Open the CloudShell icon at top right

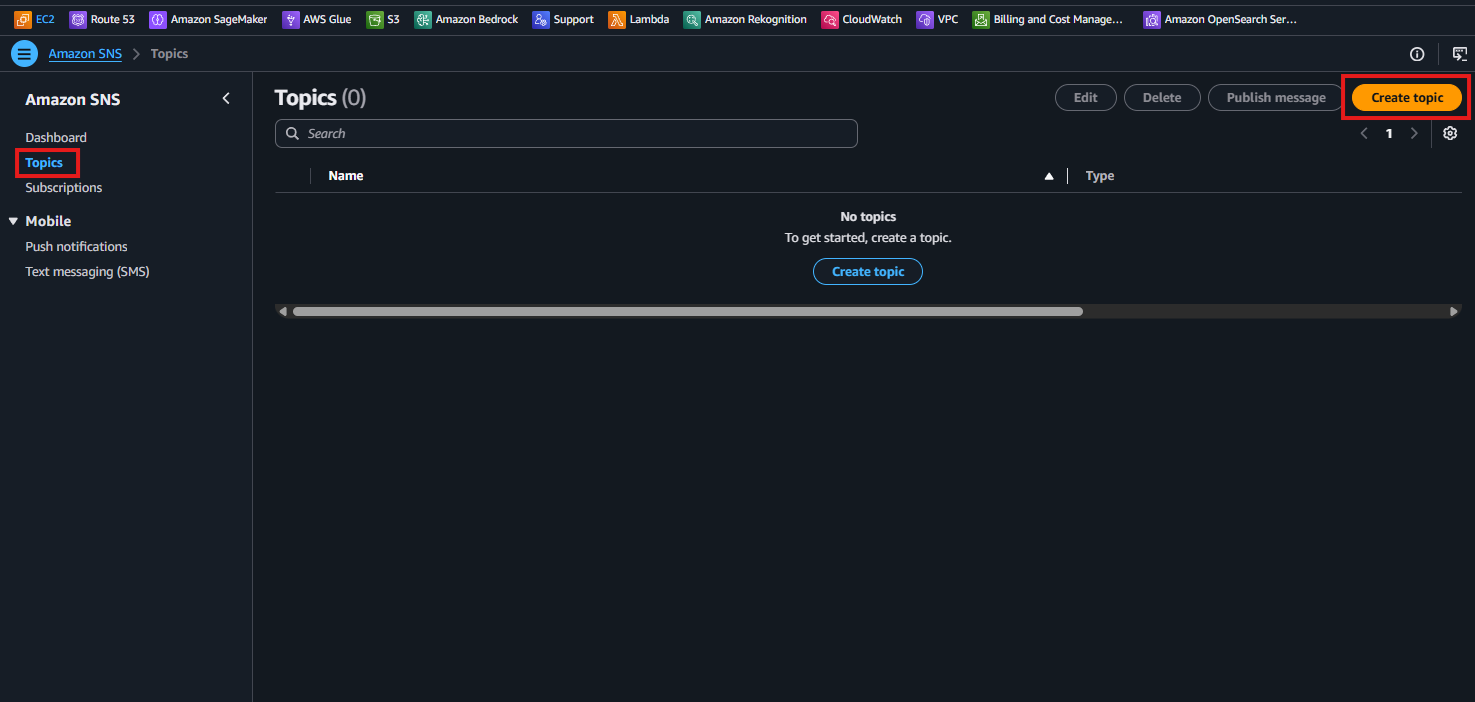(x=1460, y=54)
